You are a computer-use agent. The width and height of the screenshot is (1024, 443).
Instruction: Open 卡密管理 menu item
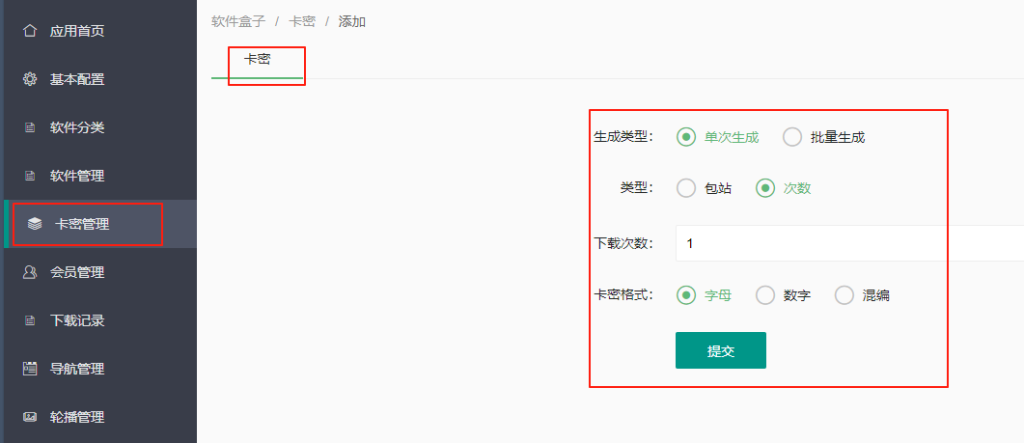(100, 224)
